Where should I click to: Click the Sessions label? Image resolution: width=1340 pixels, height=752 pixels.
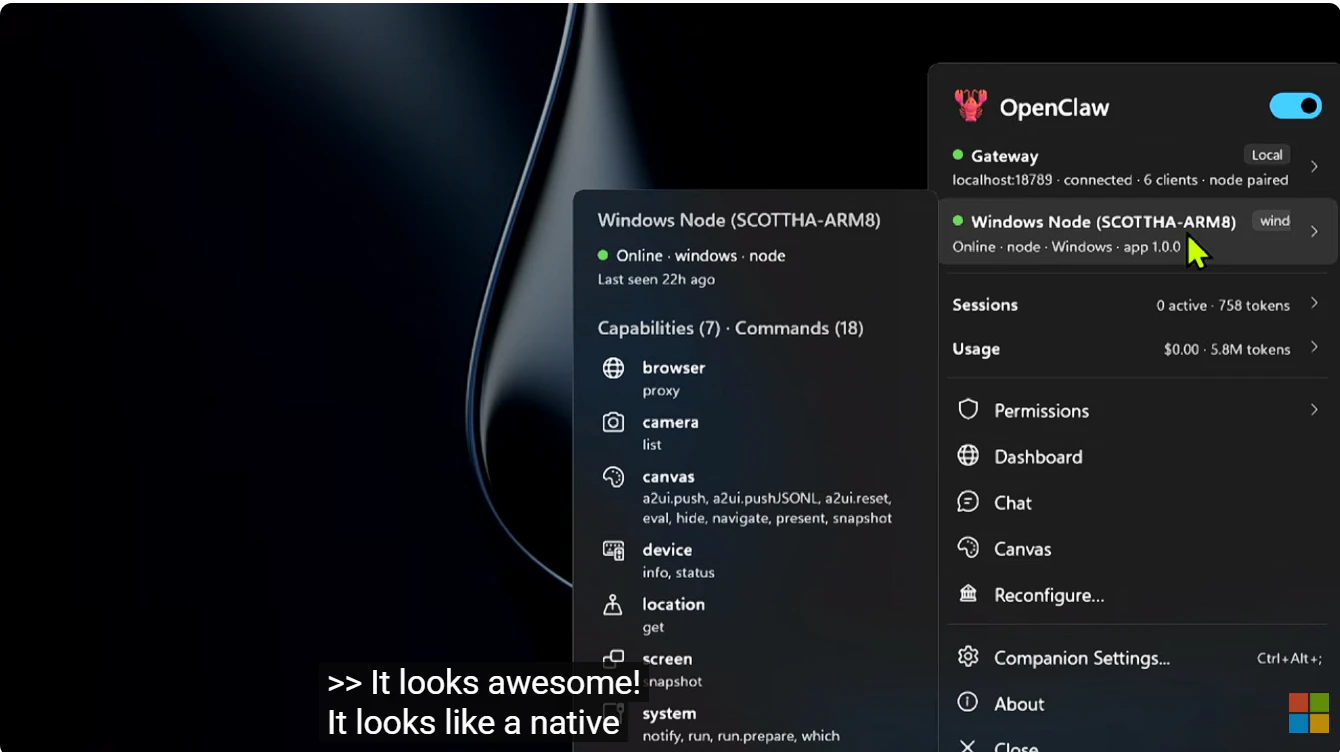pyautogui.click(x=985, y=305)
